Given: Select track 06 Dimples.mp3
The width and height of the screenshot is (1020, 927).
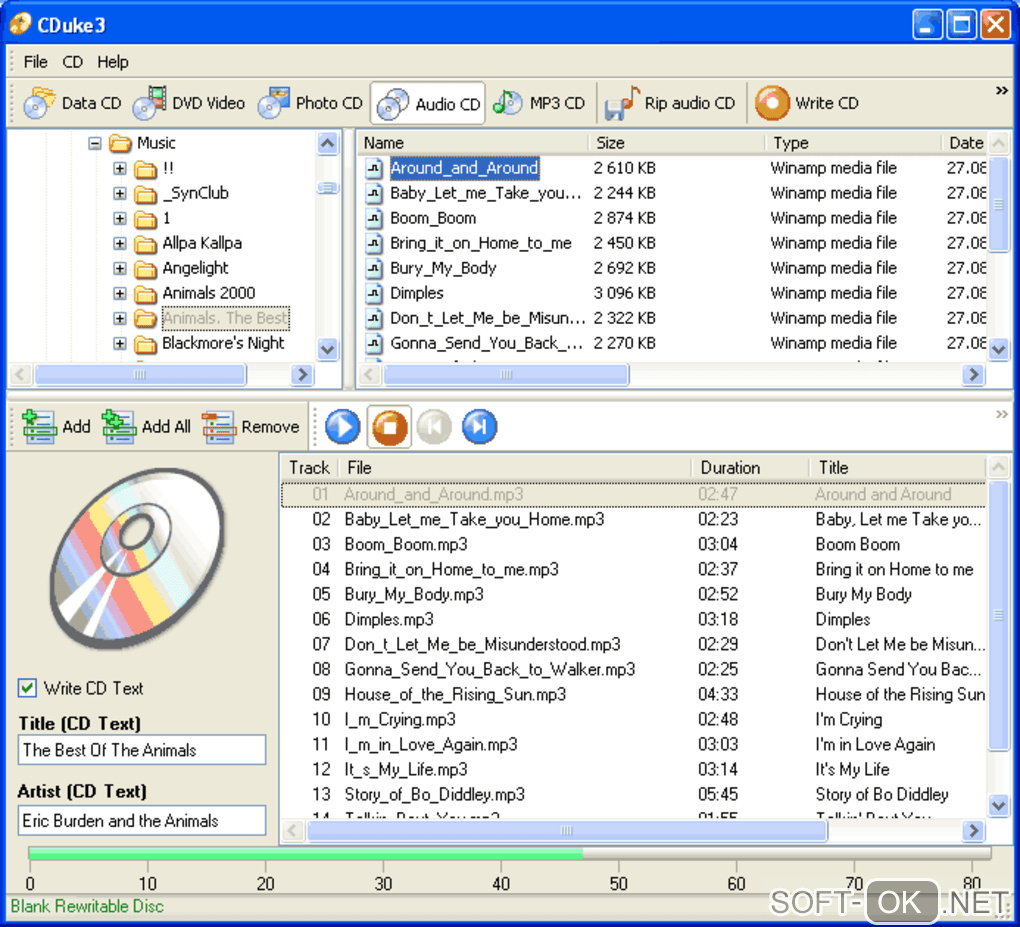Looking at the screenshot, I should click(x=634, y=619).
